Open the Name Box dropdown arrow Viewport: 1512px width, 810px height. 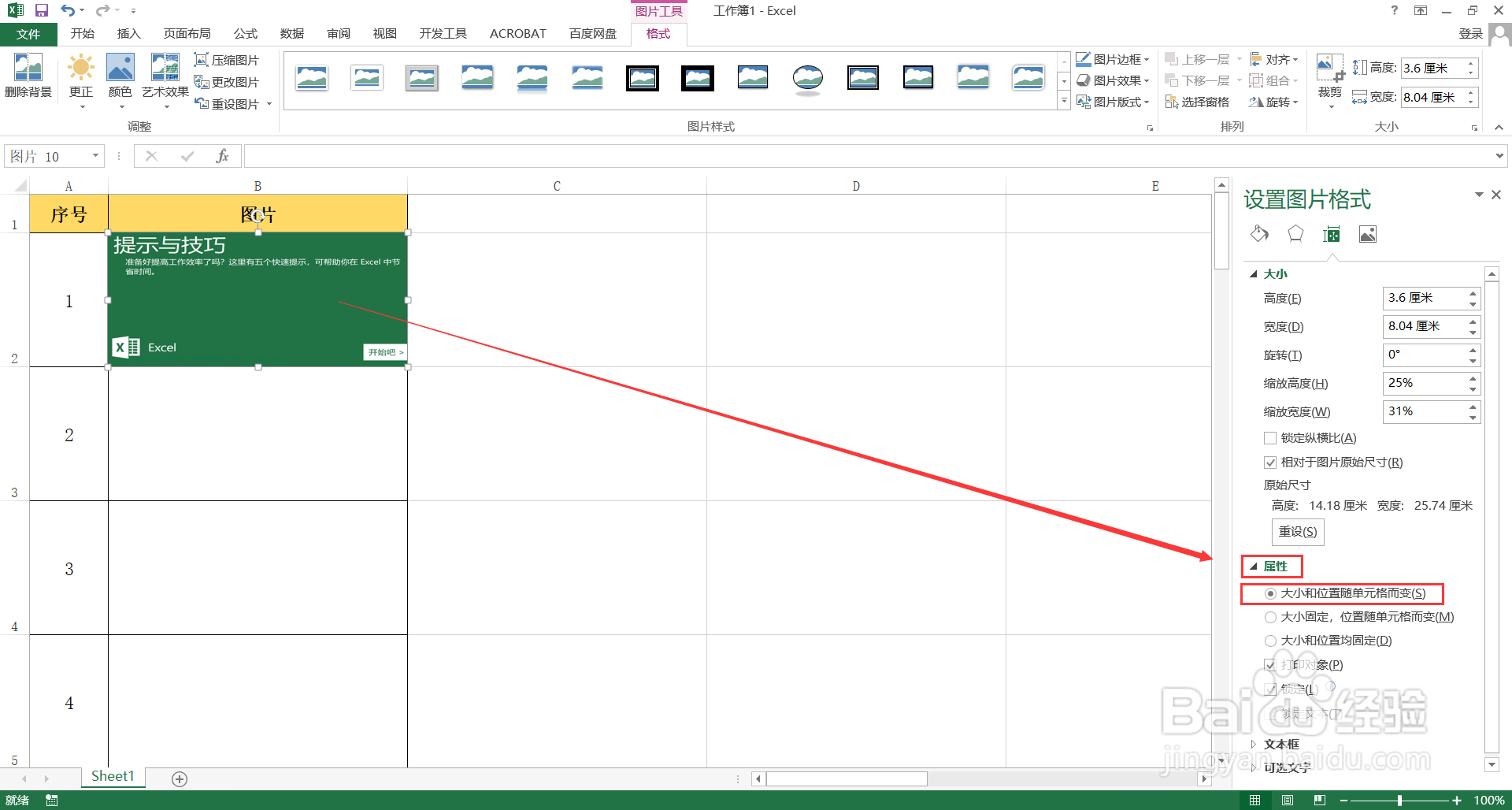(95, 156)
